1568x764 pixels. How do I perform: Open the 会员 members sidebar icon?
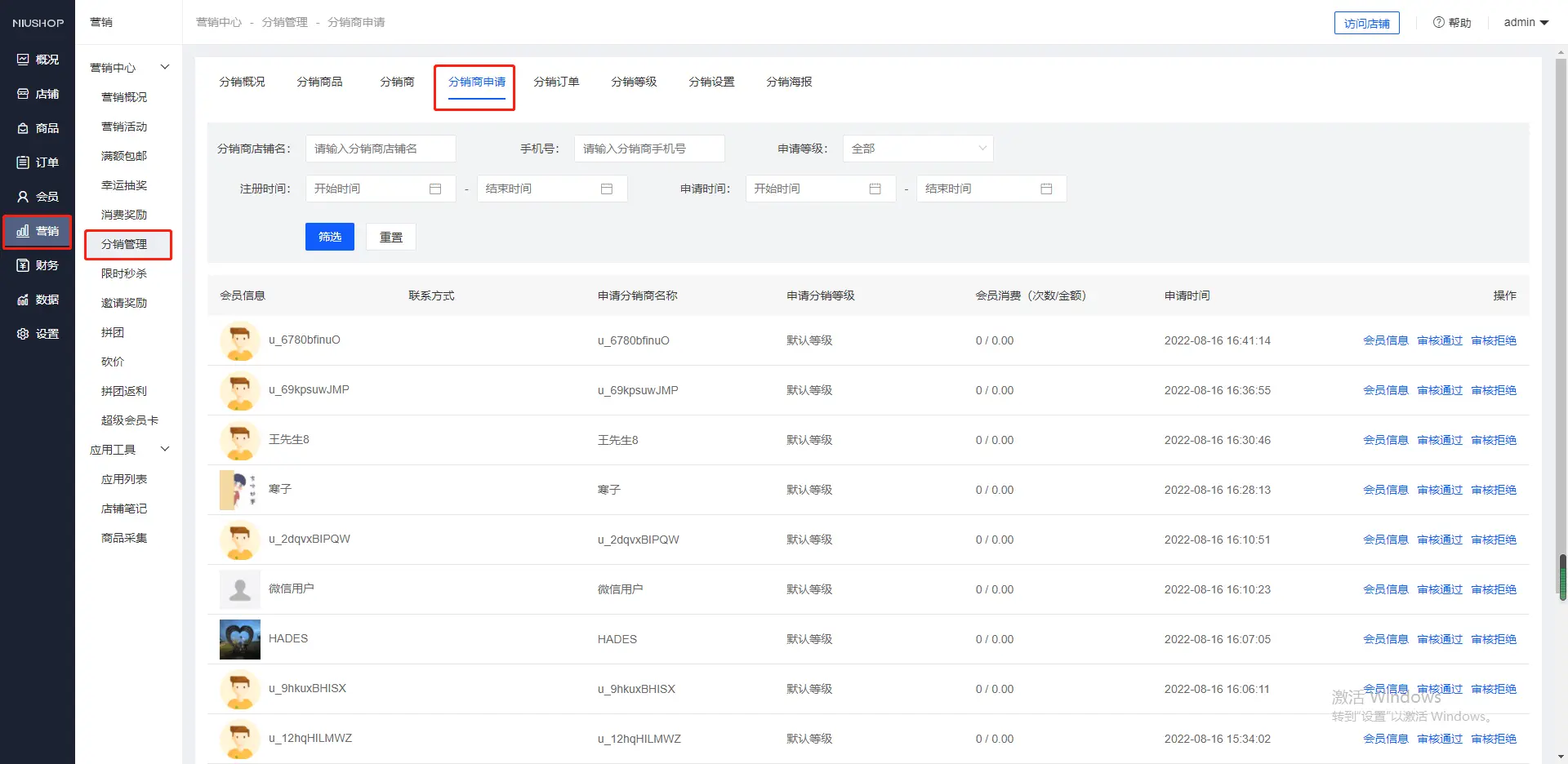(23, 197)
